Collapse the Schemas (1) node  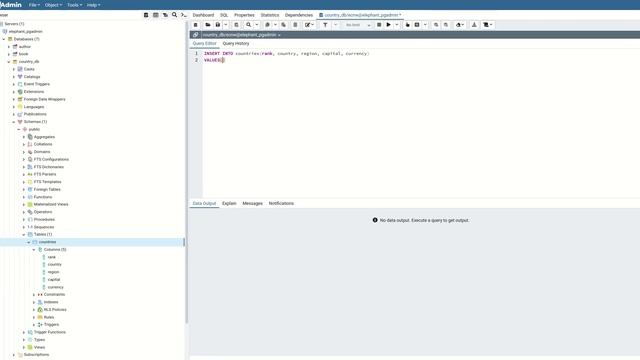click(x=13, y=122)
